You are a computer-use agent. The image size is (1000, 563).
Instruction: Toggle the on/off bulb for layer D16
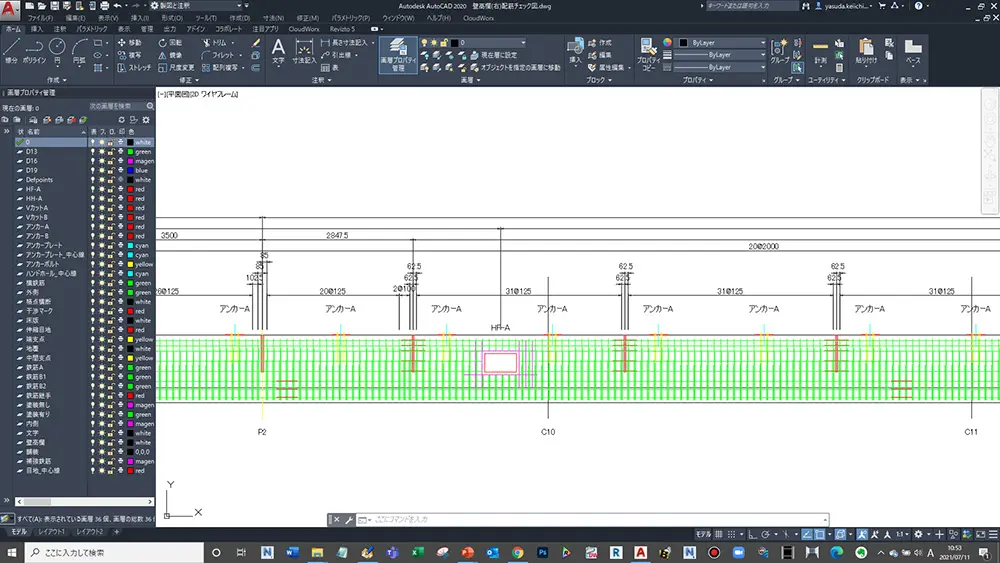tap(92, 161)
